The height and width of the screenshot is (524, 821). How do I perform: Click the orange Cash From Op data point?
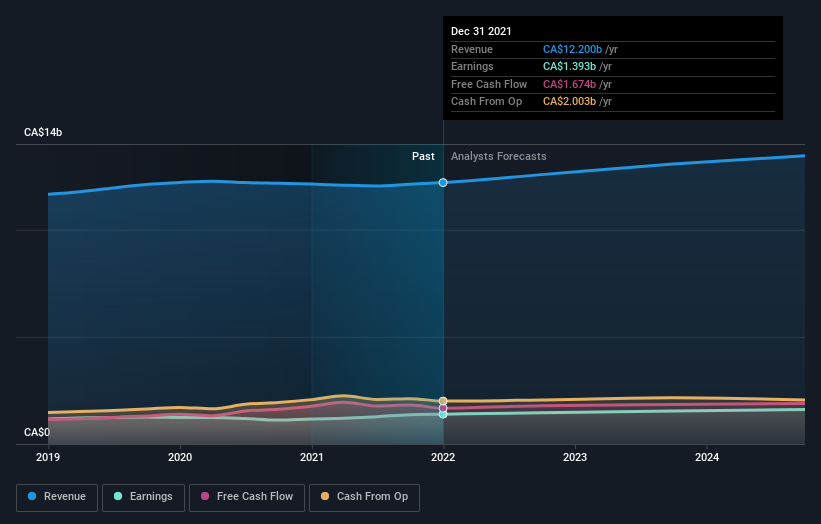[x=443, y=401]
